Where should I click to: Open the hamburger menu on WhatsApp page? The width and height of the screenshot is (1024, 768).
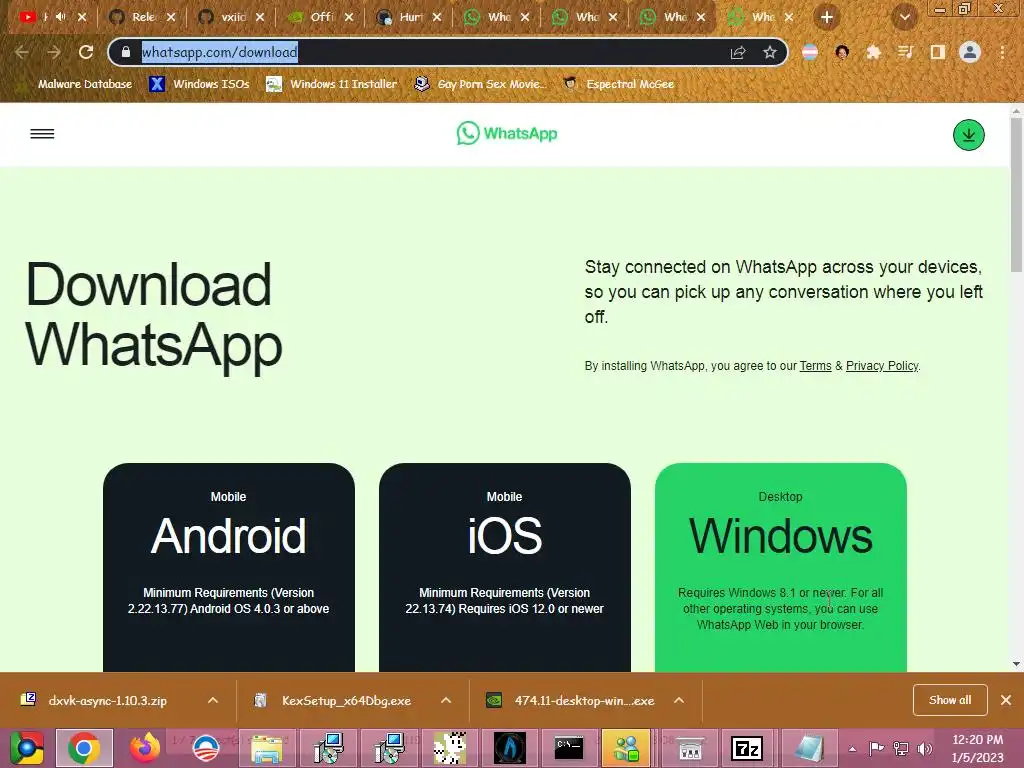[x=42, y=134]
